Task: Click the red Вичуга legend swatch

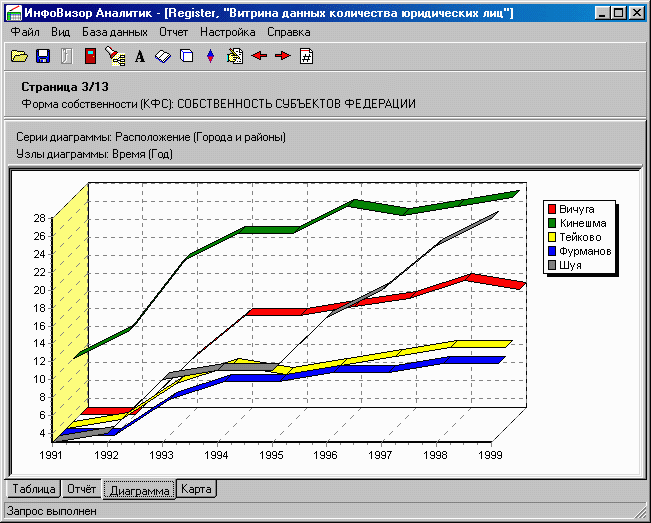Action: pyautogui.click(x=552, y=209)
